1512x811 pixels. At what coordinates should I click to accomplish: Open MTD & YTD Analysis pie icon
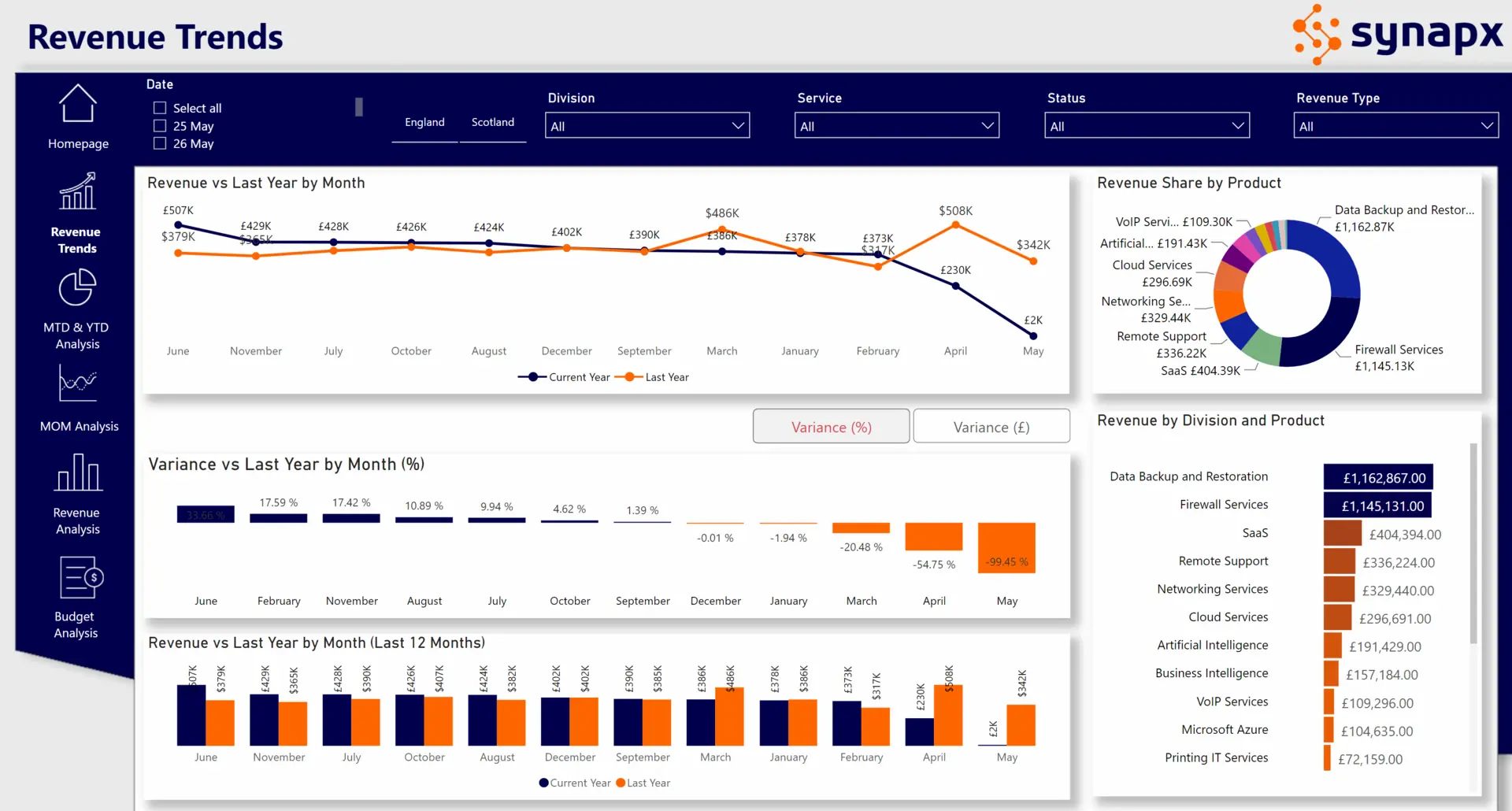coord(77,288)
